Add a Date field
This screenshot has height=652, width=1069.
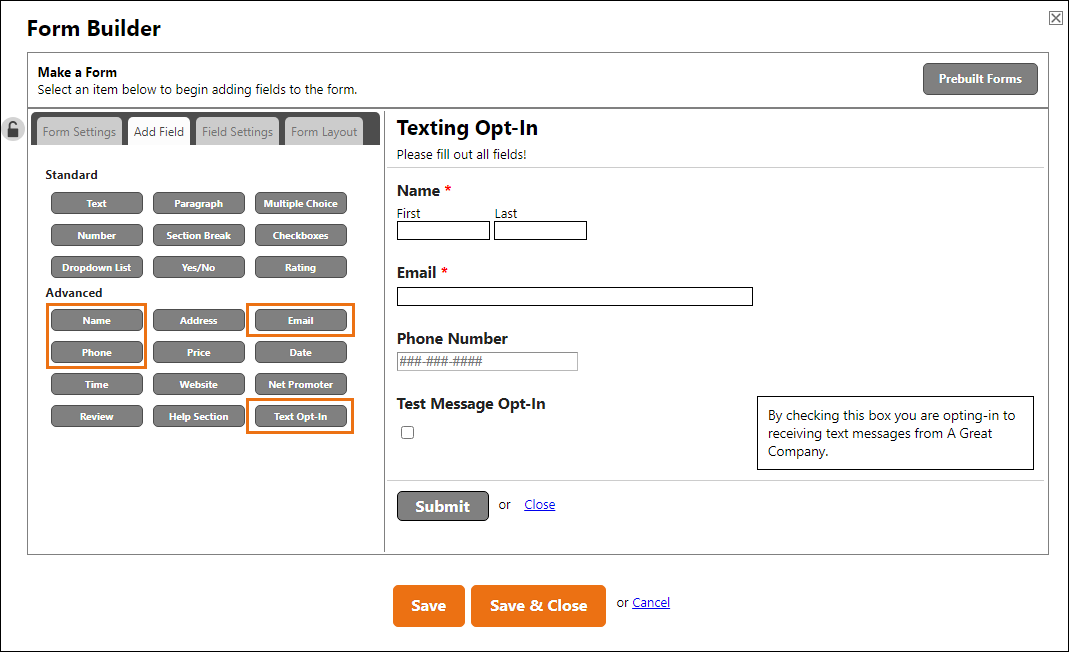point(301,353)
